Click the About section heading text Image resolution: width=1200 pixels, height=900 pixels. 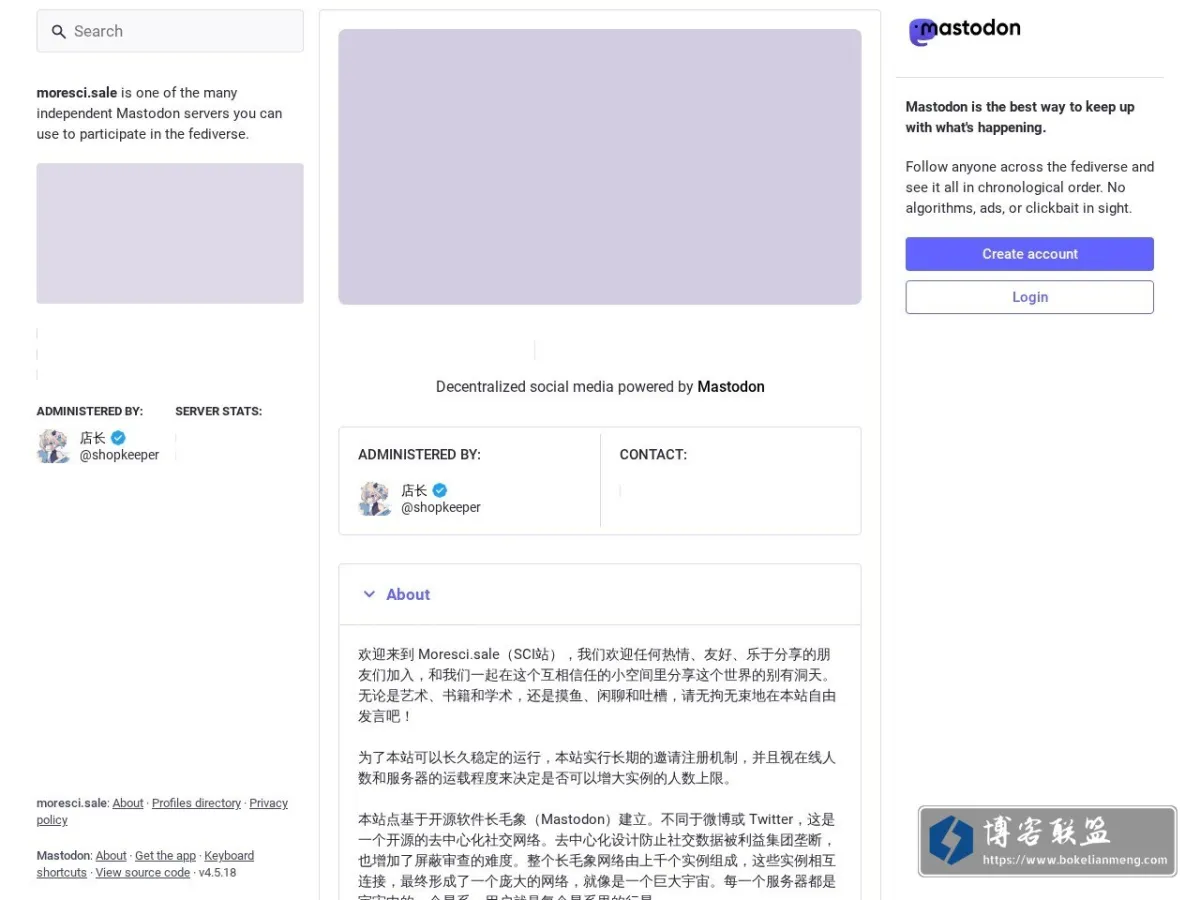(408, 594)
